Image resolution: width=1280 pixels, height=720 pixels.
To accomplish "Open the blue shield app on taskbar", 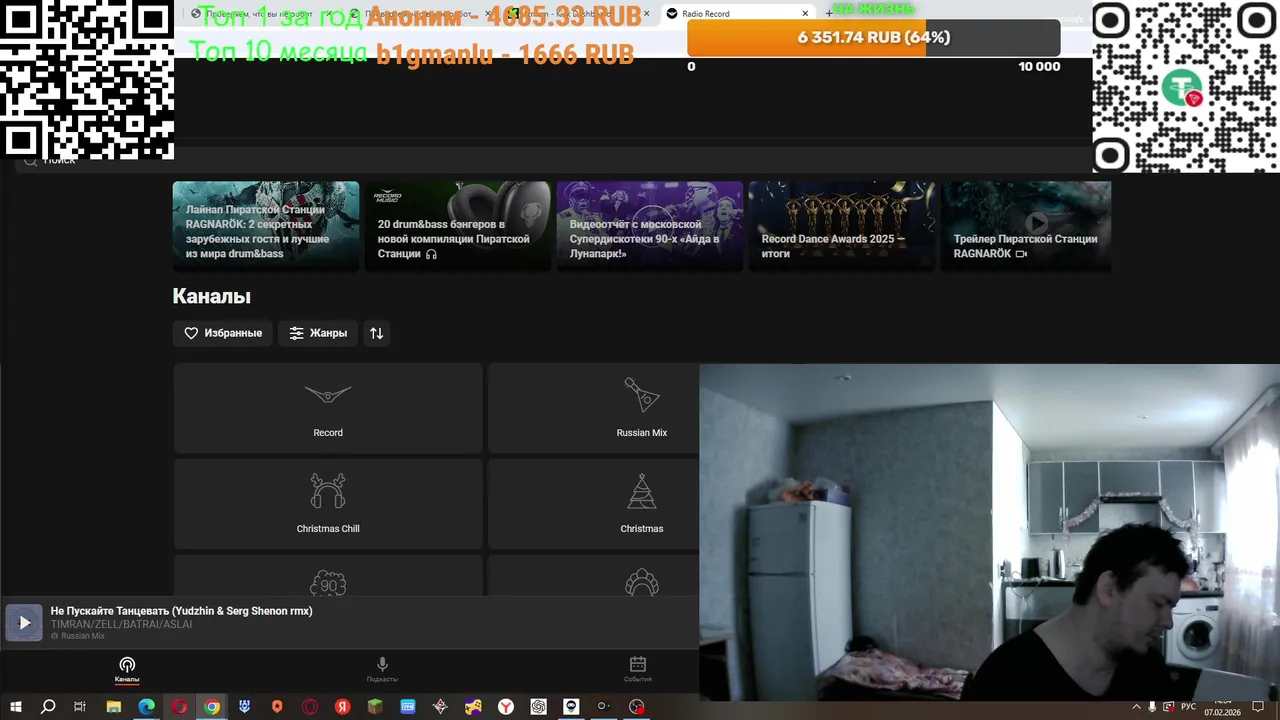I will click(x=244, y=706).
